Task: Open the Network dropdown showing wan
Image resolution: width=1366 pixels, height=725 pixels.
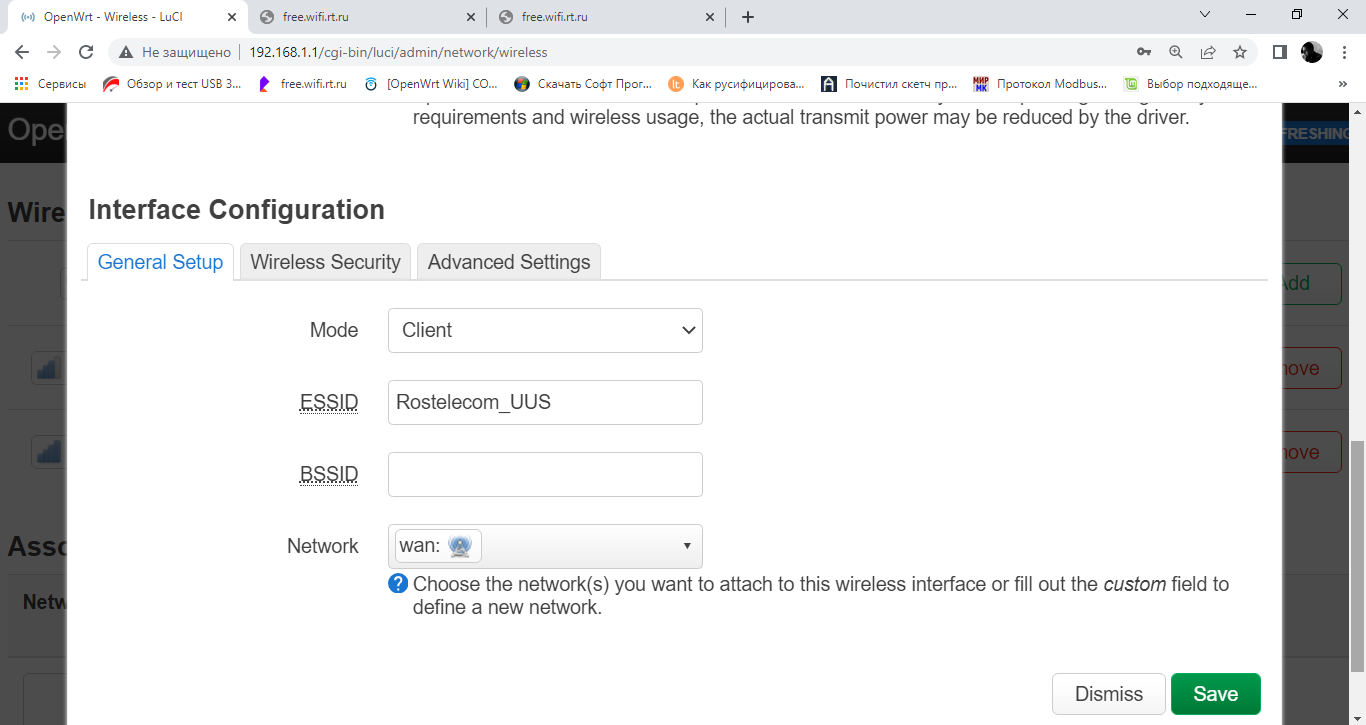Action: [x=545, y=546]
